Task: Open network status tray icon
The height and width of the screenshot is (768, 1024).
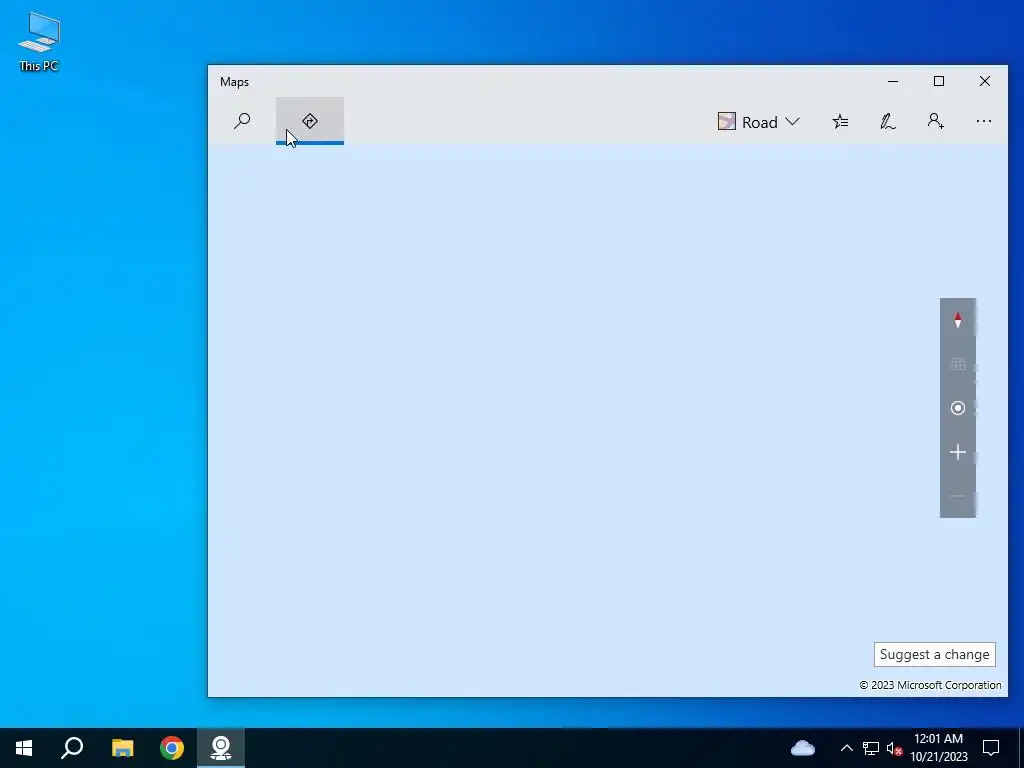Action: coord(871,748)
